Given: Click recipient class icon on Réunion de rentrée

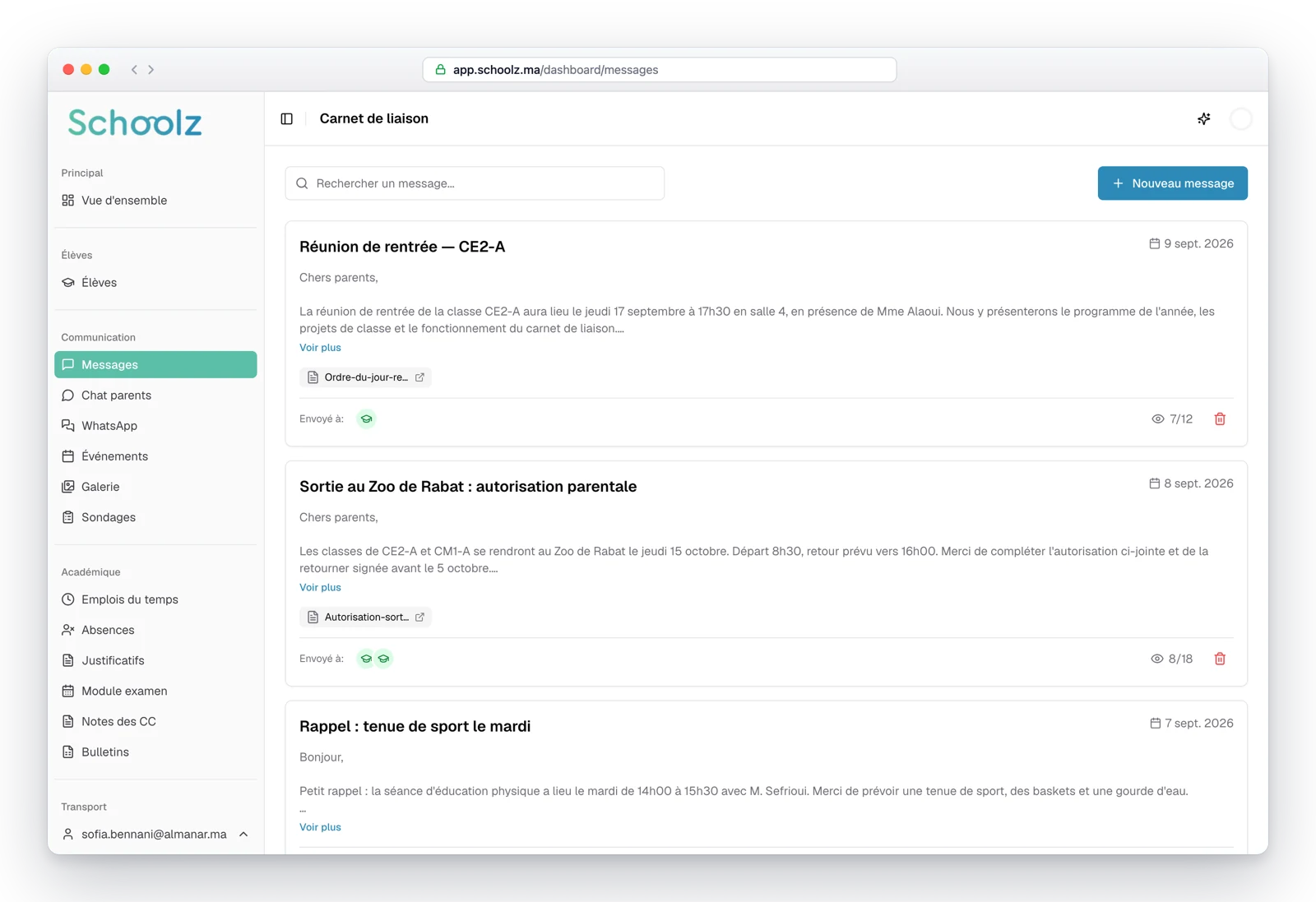Looking at the screenshot, I should tap(366, 419).
